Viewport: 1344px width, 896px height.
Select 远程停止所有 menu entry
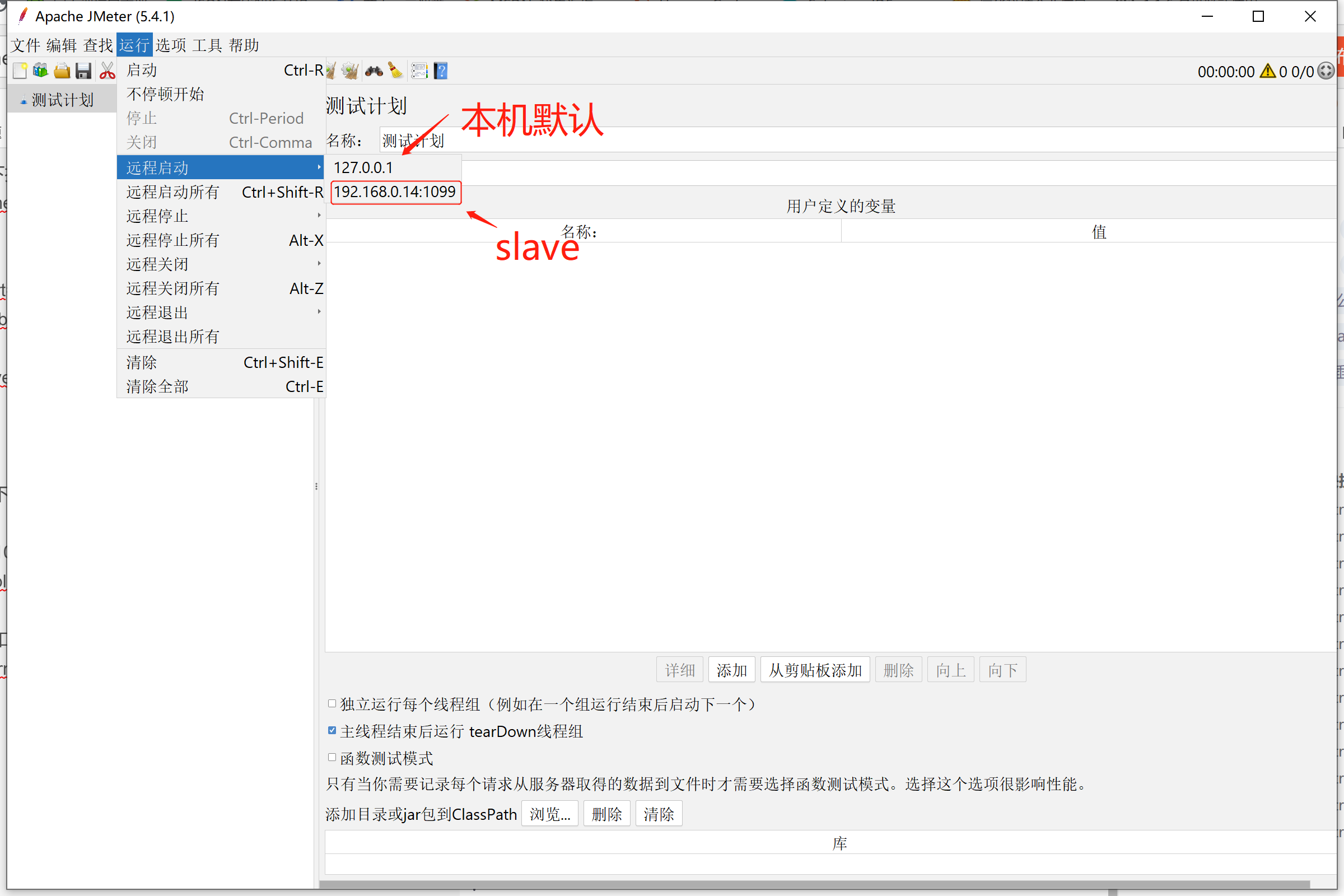221,240
